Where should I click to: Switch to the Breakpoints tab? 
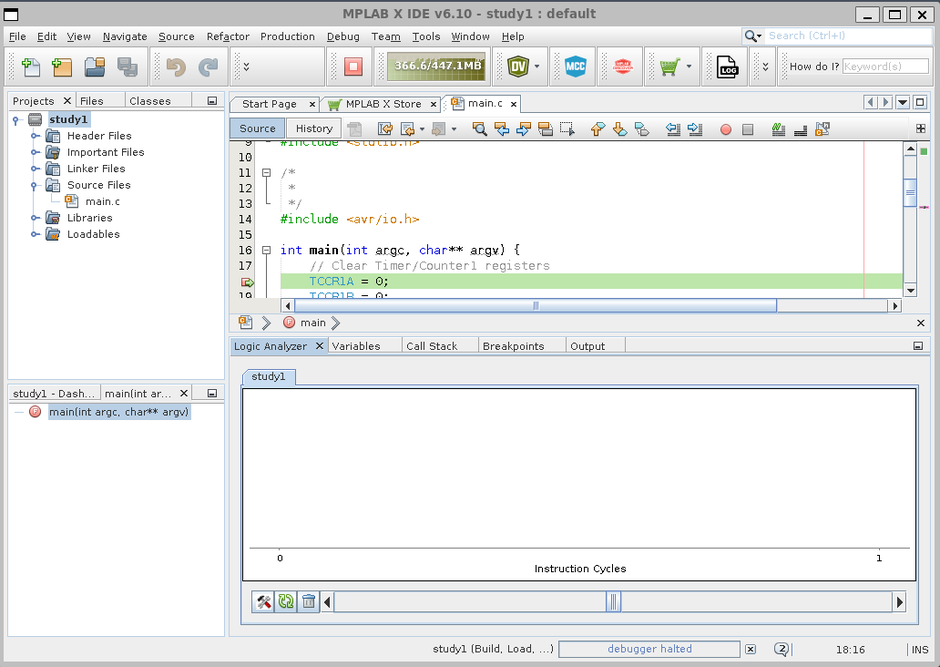(513, 346)
